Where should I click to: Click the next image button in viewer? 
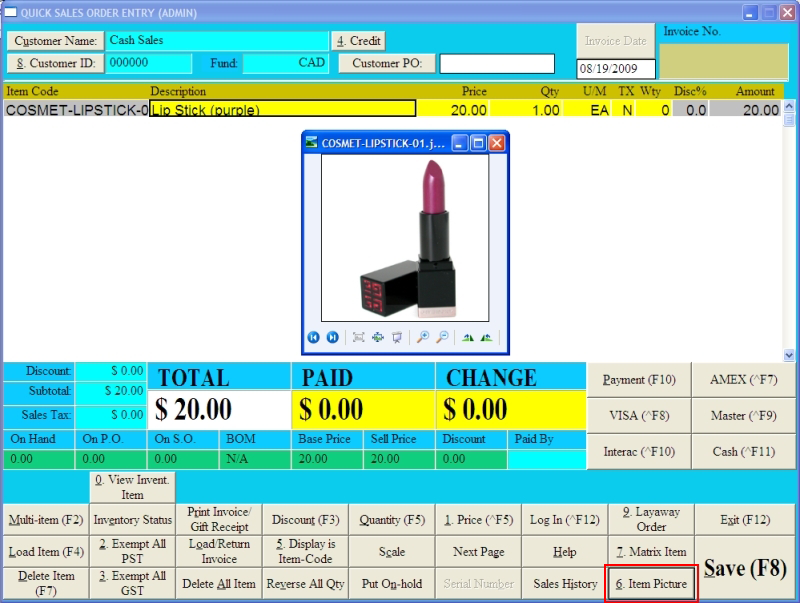tap(332, 337)
